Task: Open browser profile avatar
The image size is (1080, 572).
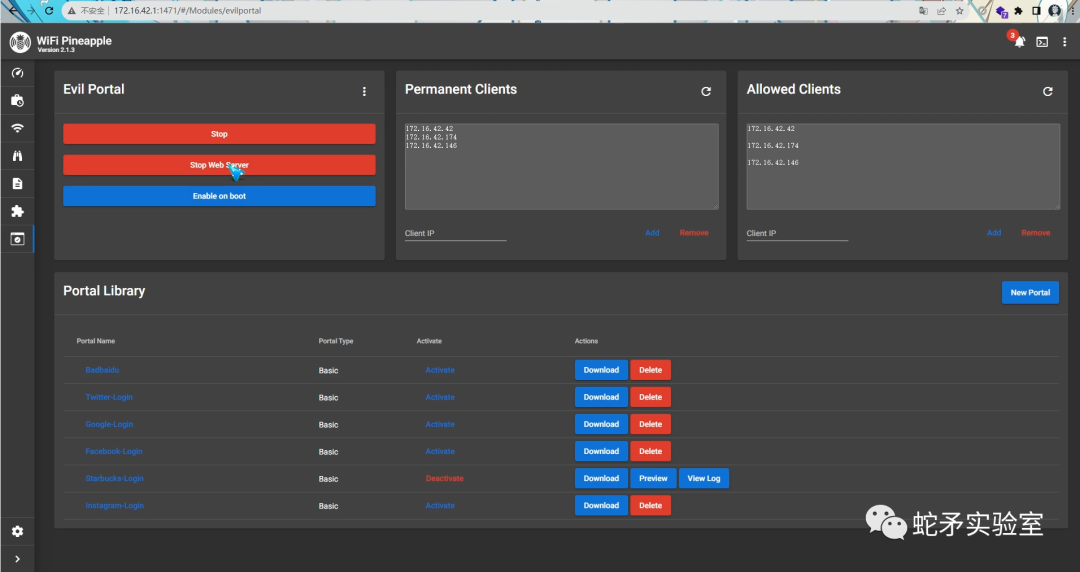Action: pyautogui.click(x=1055, y=10)
